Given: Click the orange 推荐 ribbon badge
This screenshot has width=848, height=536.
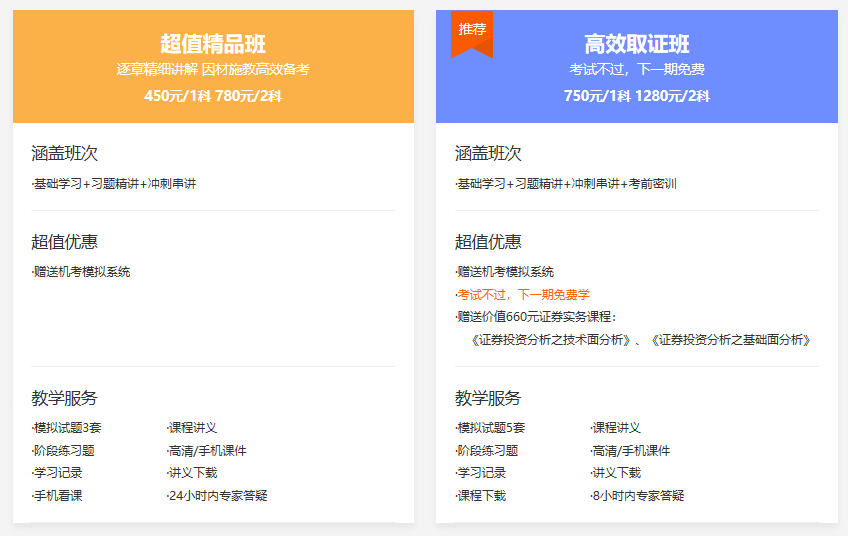Looking at the screenshot, I should (472, 30).
